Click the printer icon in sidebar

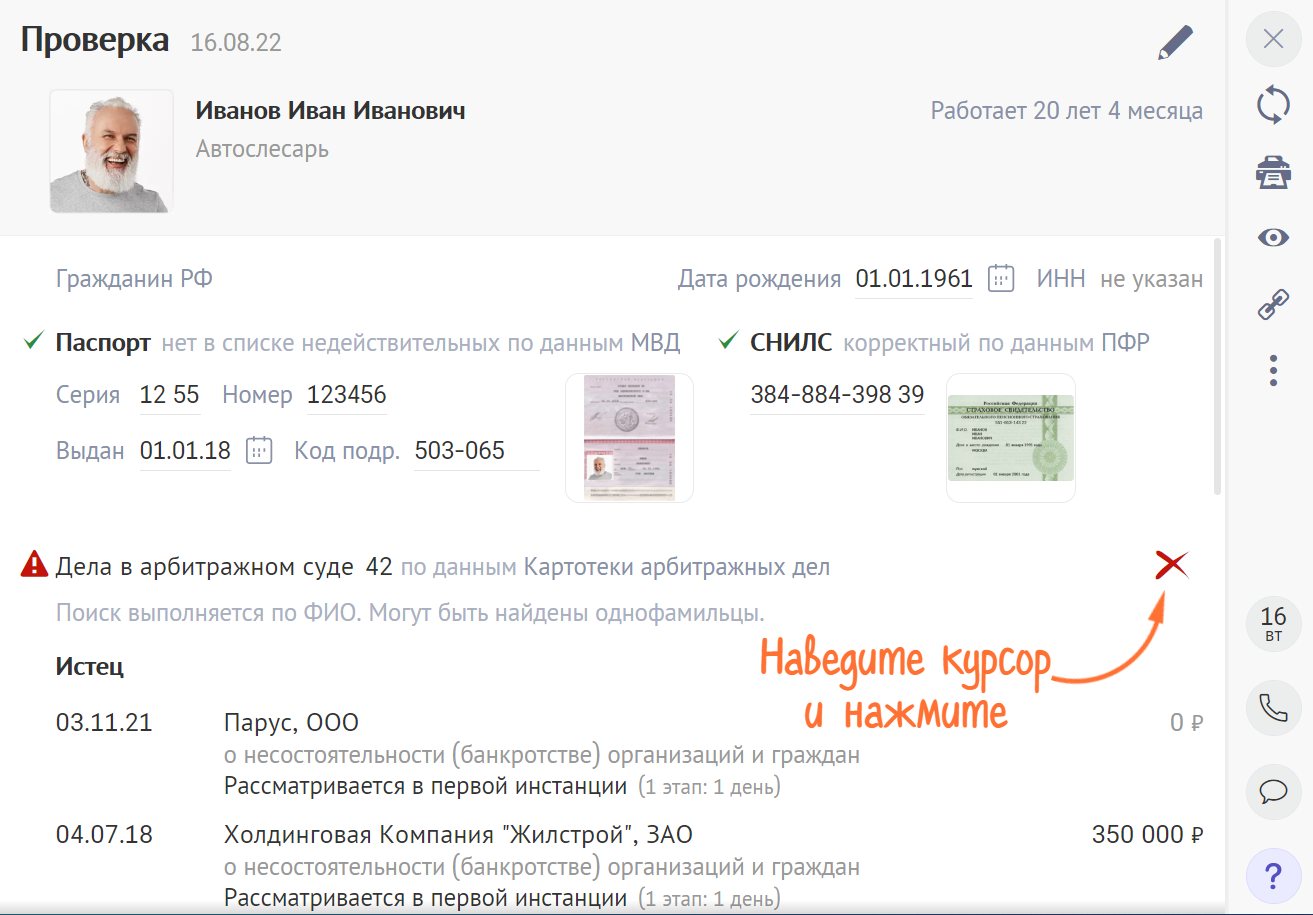point(1273,172)
